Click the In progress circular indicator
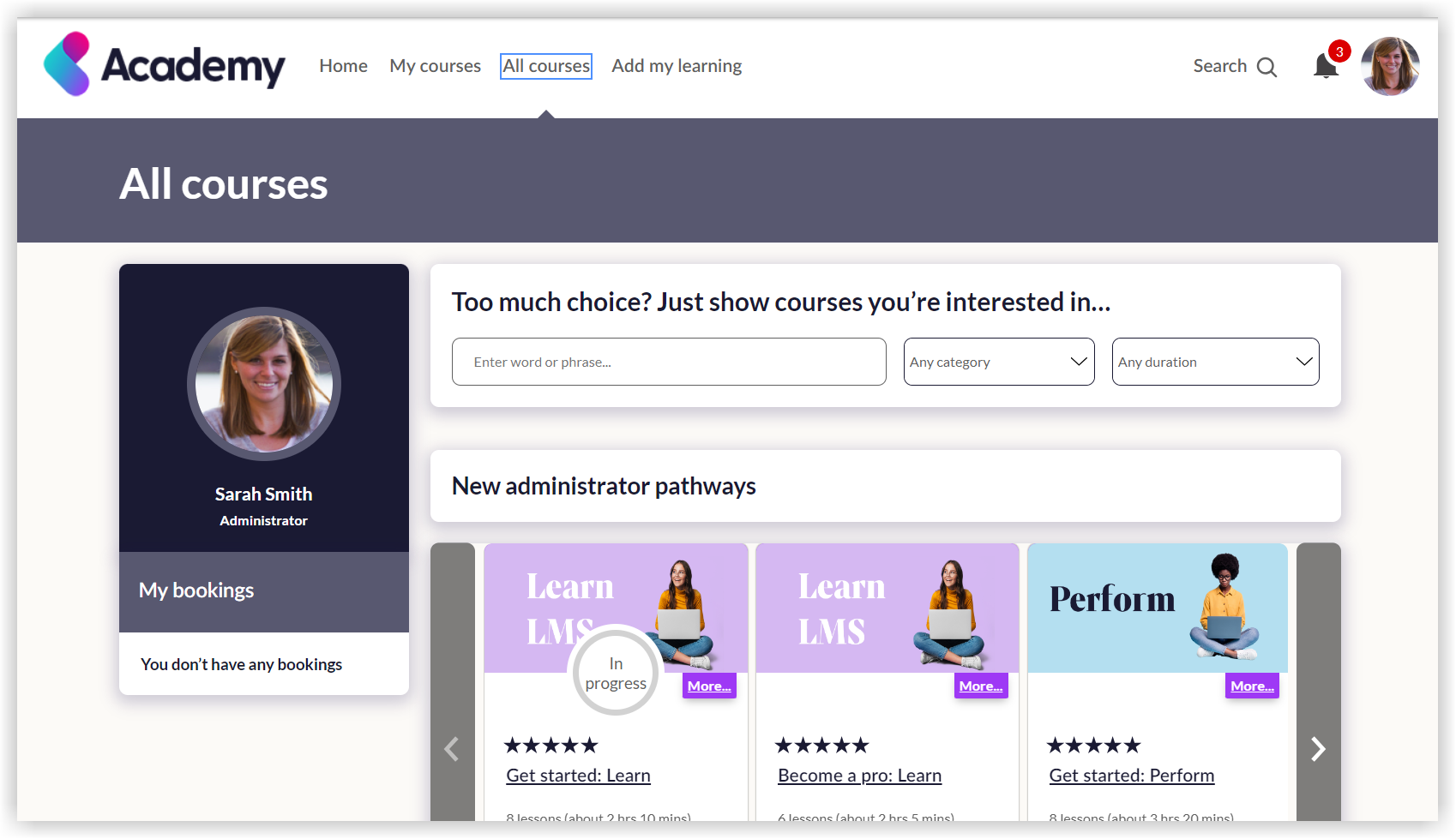 click(615, 673)
